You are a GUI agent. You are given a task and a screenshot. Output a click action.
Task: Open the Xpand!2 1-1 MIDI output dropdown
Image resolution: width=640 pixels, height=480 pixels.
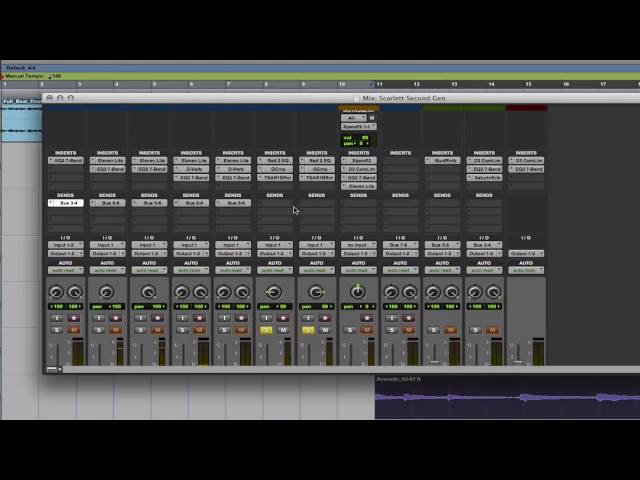point(358,127)
